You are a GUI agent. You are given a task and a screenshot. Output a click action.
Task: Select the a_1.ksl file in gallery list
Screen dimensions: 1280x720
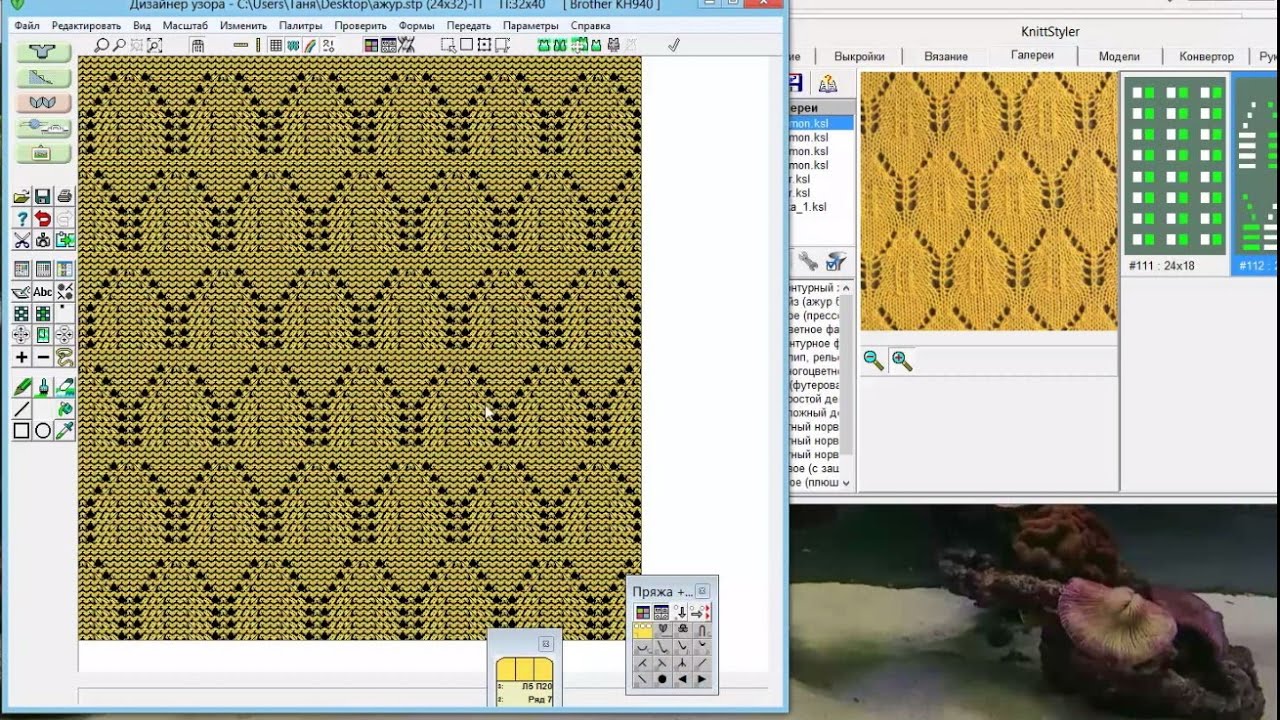pos(808,207)
